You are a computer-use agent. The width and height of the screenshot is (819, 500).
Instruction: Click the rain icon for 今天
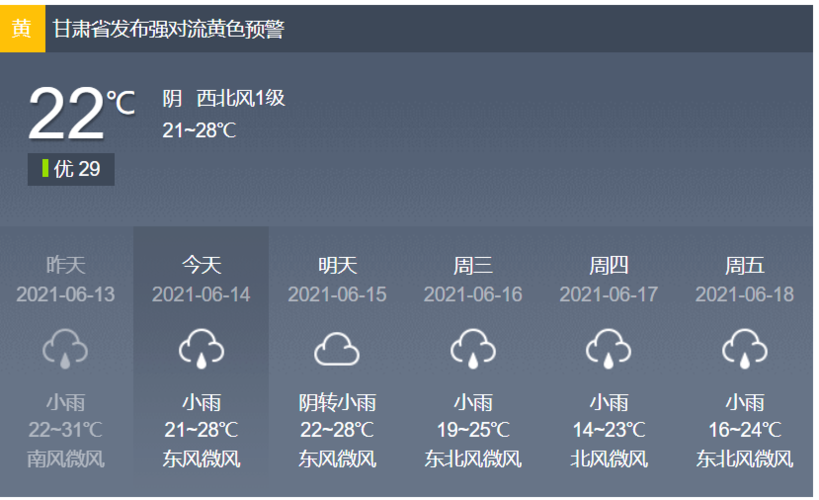pyautogui.click(x=201, y=349)
